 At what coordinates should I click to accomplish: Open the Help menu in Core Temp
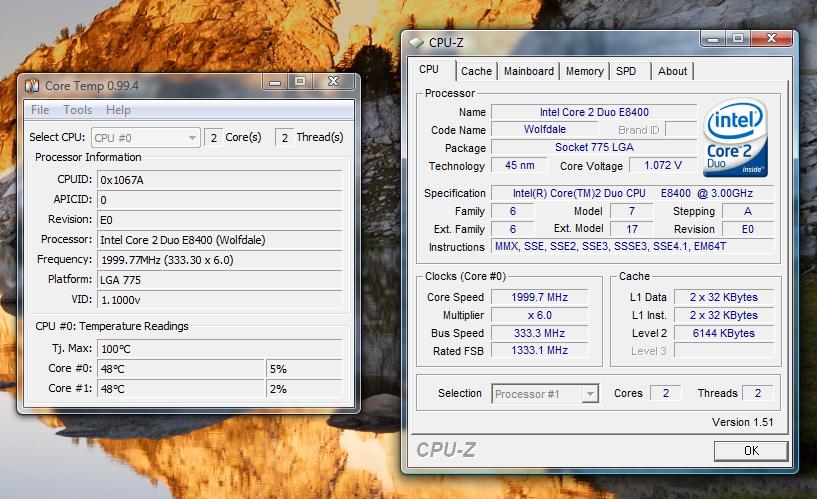pyautogui.click(x=118, y=110)
